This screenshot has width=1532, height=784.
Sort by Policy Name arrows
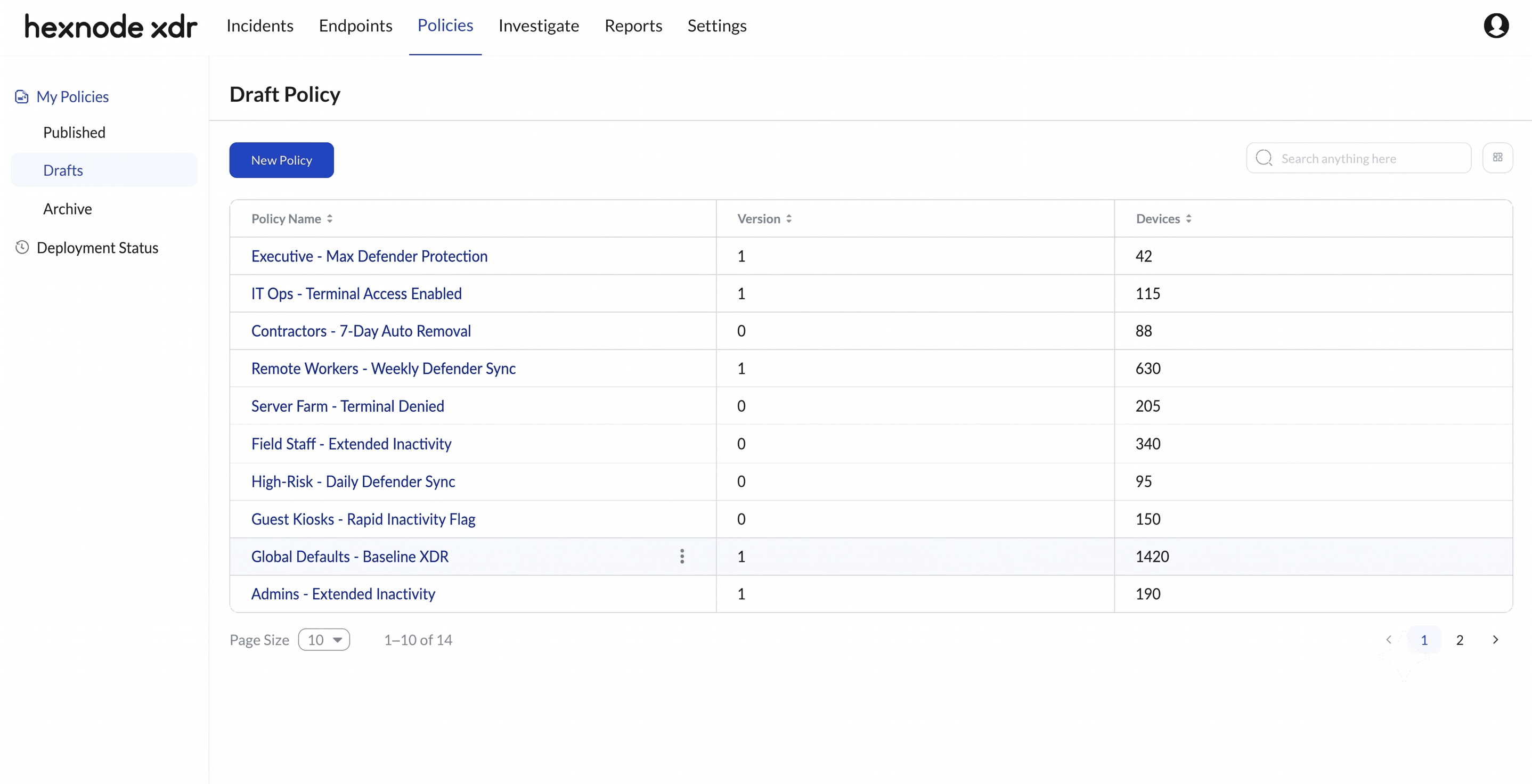[x=330, y=219]
